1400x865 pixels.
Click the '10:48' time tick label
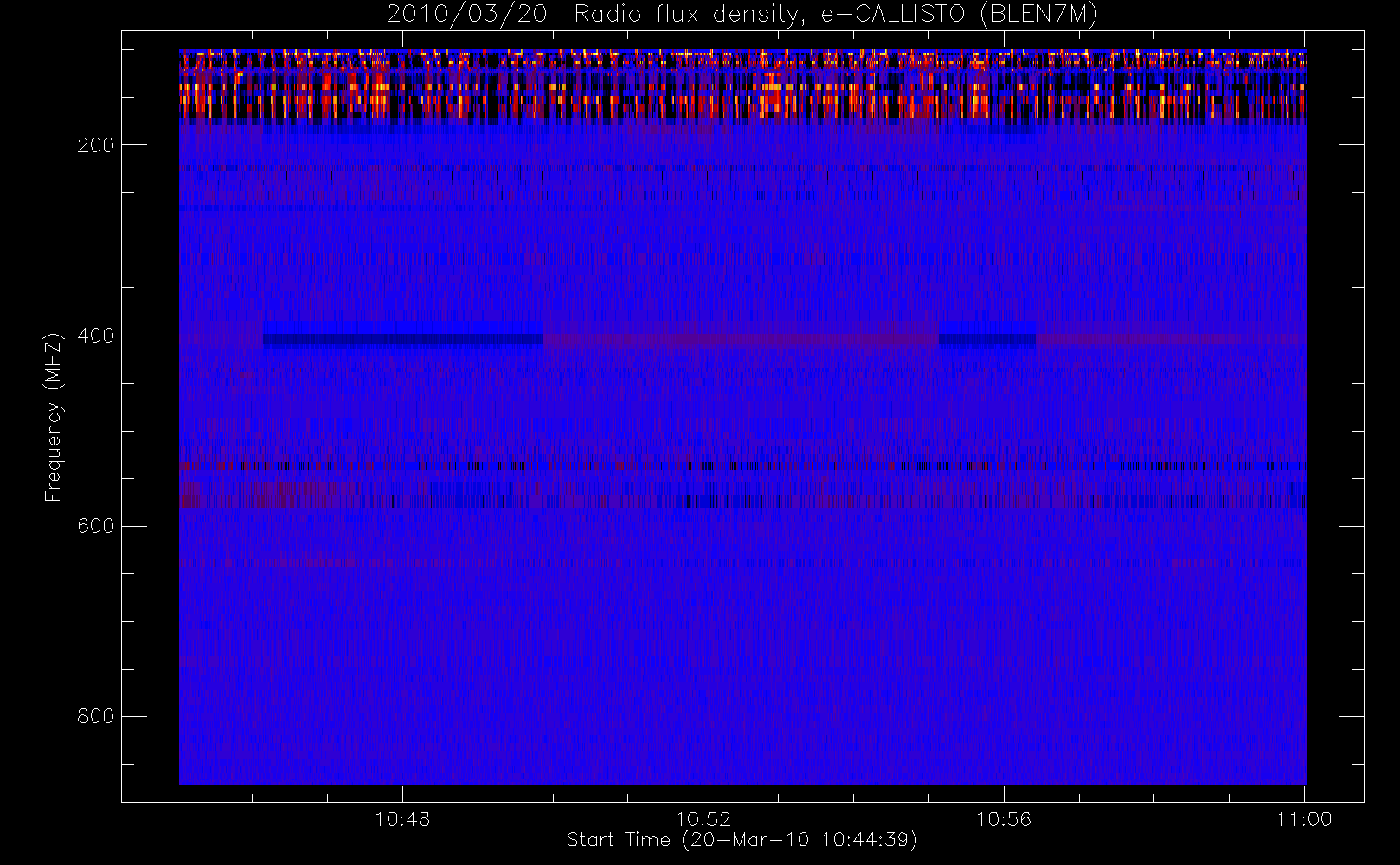(402, 819)
